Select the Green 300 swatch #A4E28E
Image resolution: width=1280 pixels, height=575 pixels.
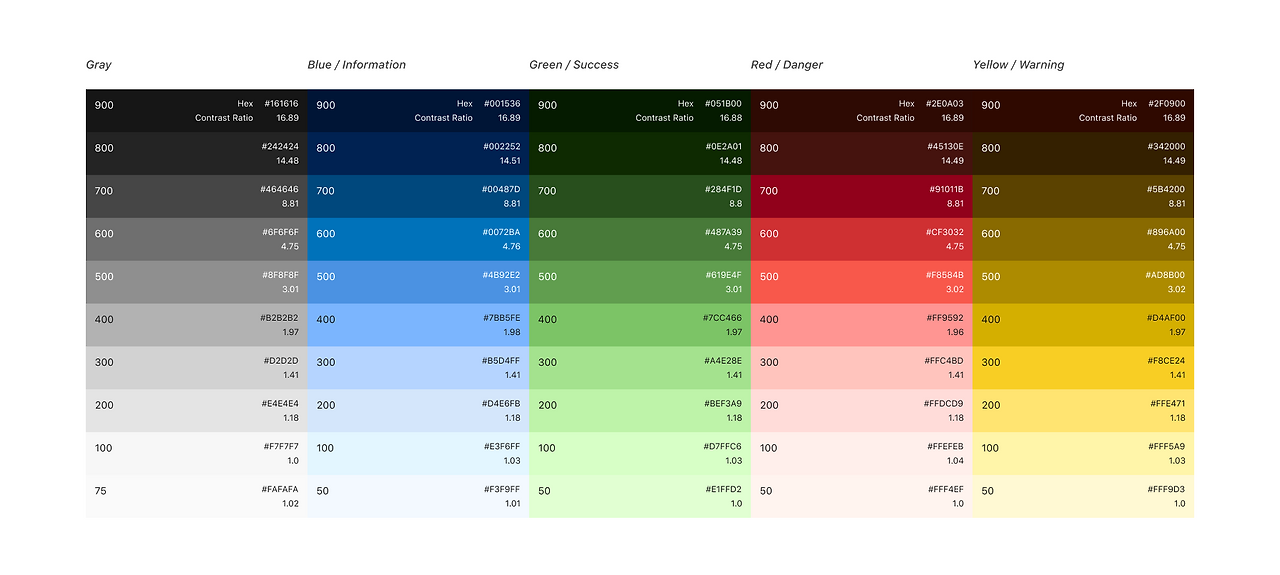click(640, 368)
